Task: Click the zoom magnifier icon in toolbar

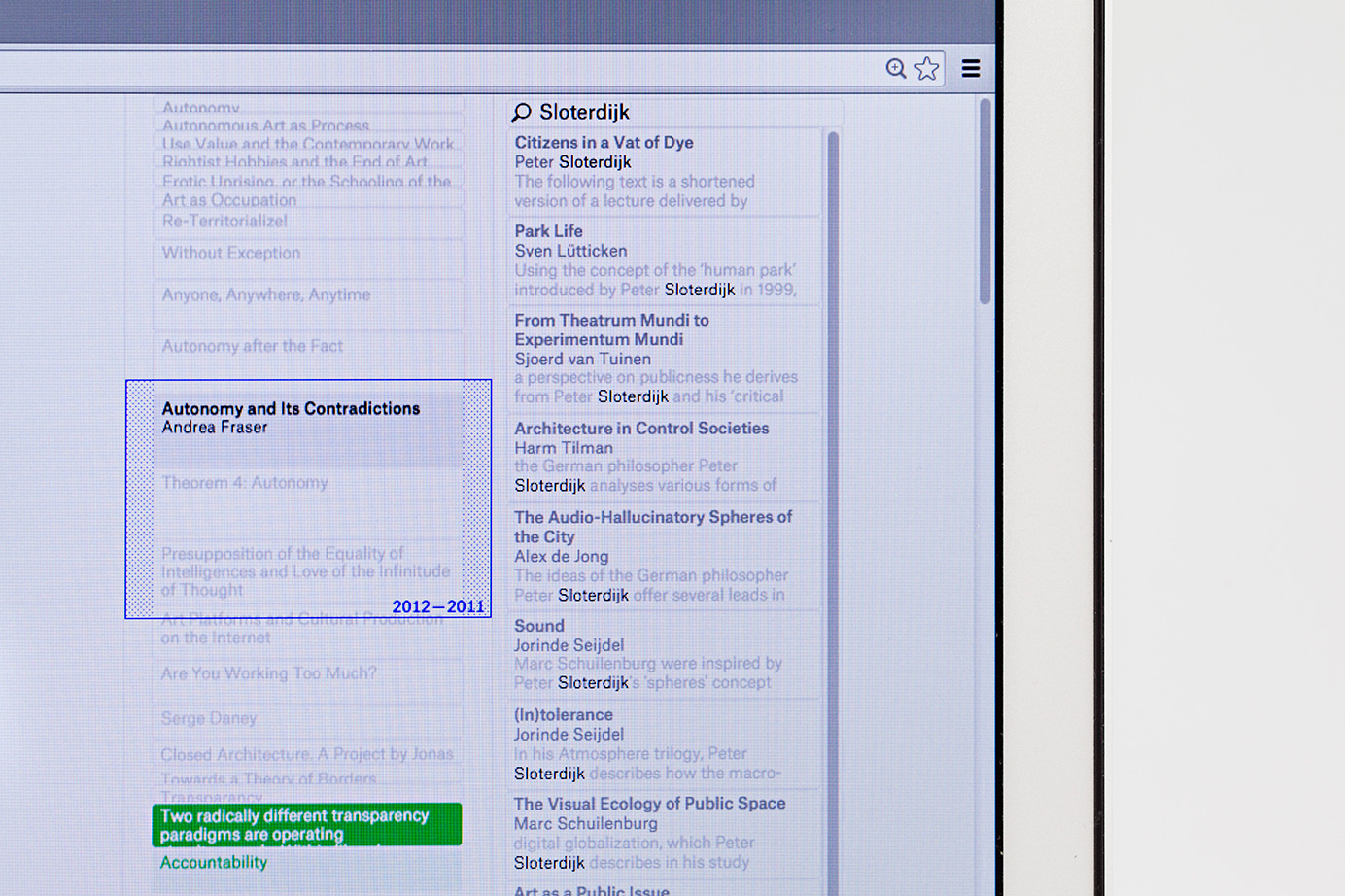Action: 895,68
